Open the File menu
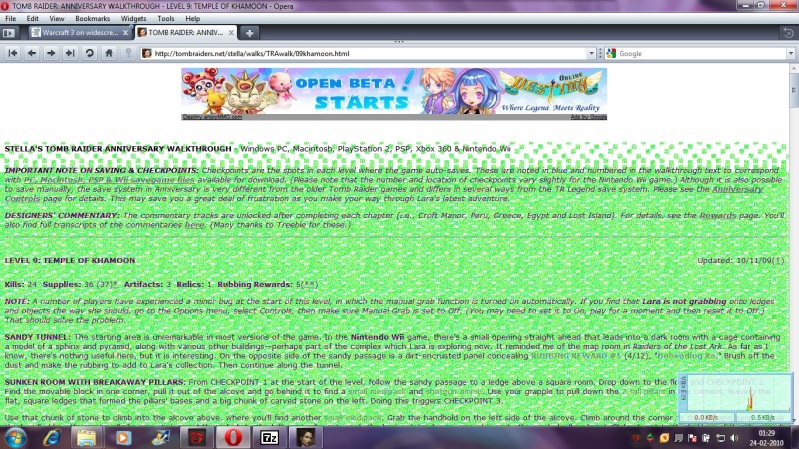Viewport: 799px width, 449px height. tap(10, 18)
